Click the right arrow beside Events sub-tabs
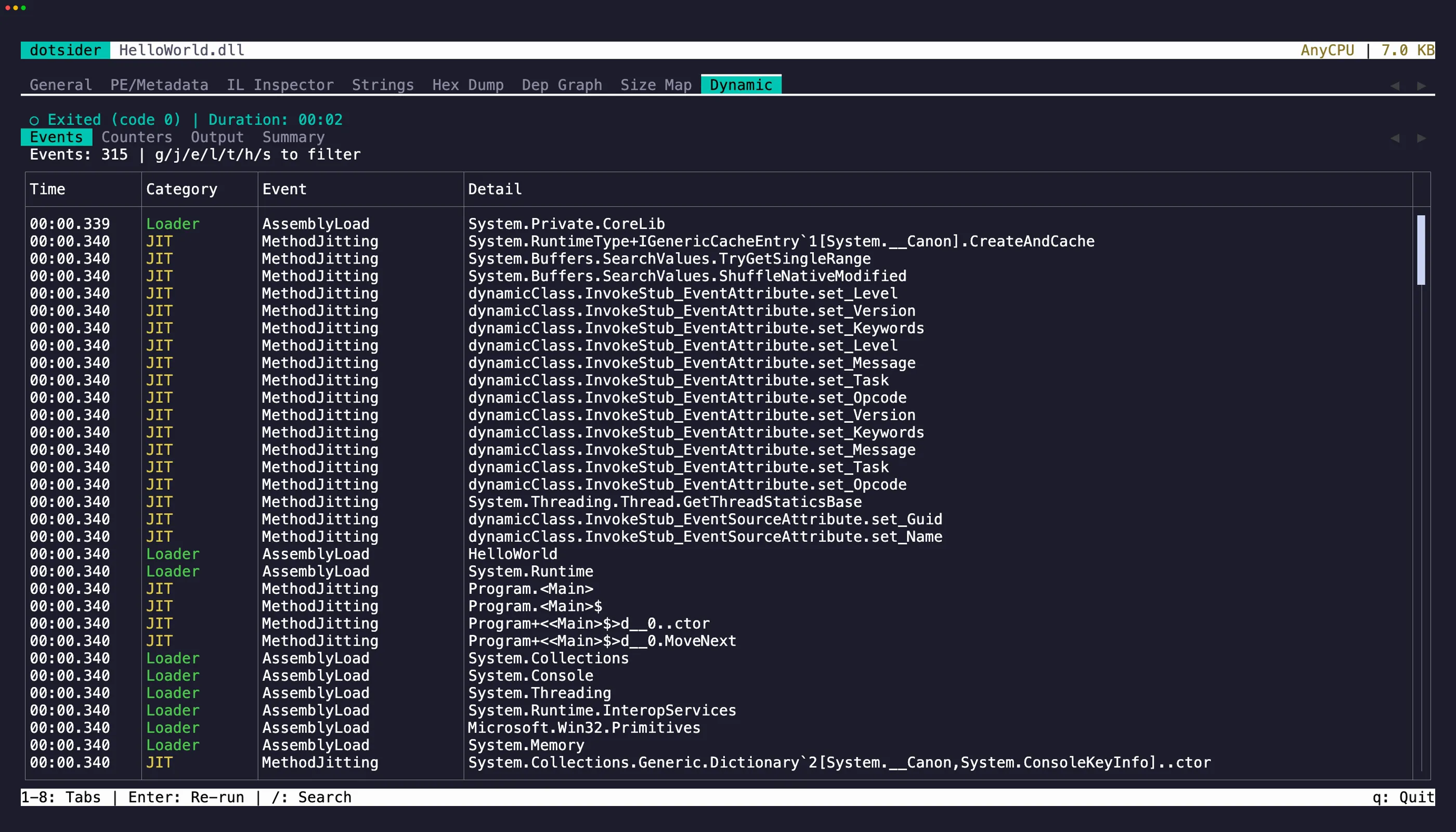The image size is (1456, 832). [1421, 138]
